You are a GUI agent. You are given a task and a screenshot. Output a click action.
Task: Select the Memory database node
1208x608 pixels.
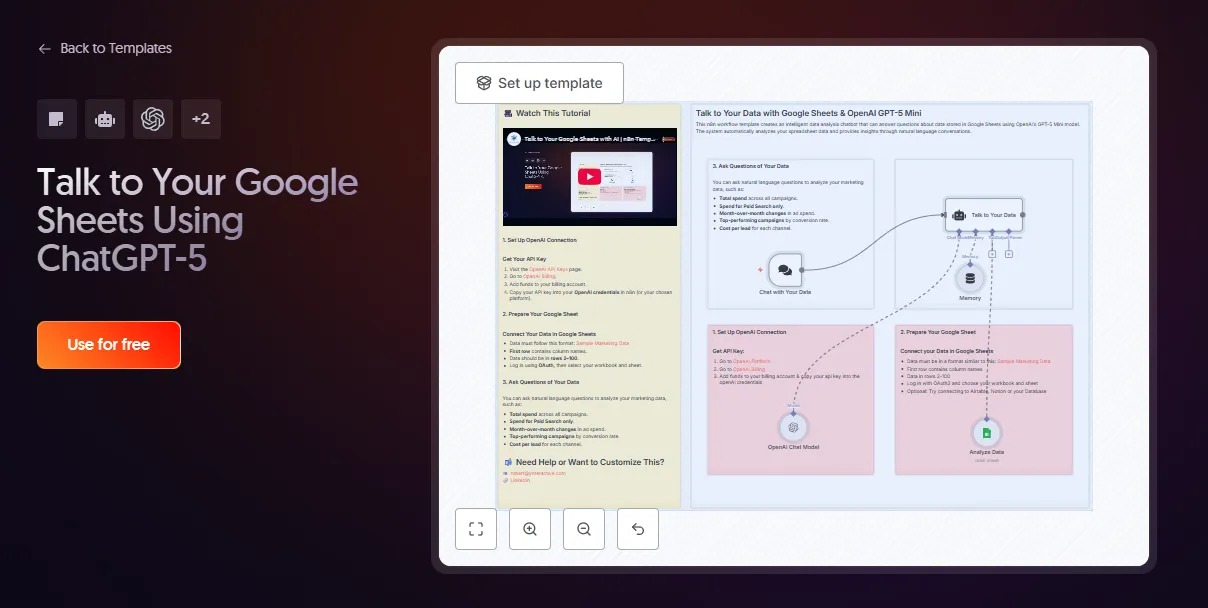click(x=970, y=279)
